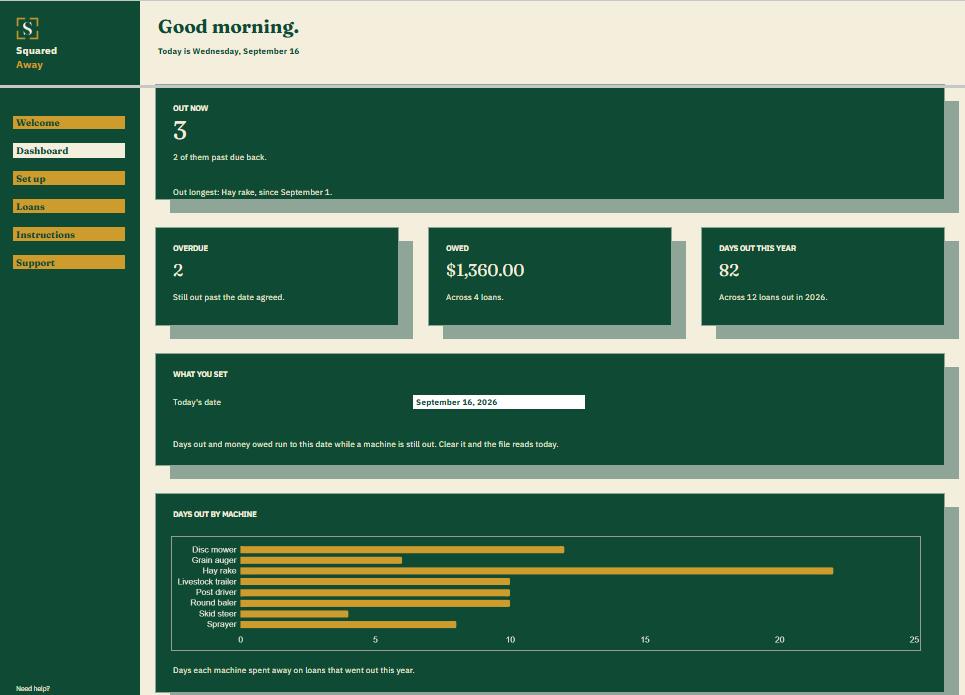
Task: Click the 'Good morning.' heading
Action: (228, 27)
